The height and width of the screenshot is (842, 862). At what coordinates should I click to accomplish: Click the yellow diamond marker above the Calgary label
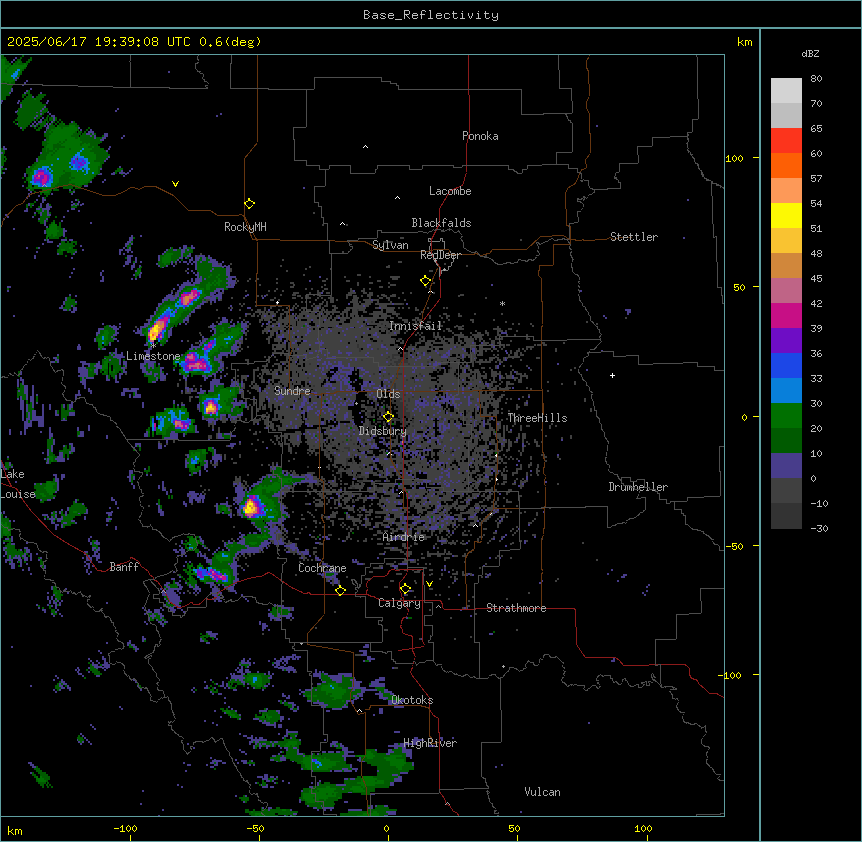tap(405, 589)
